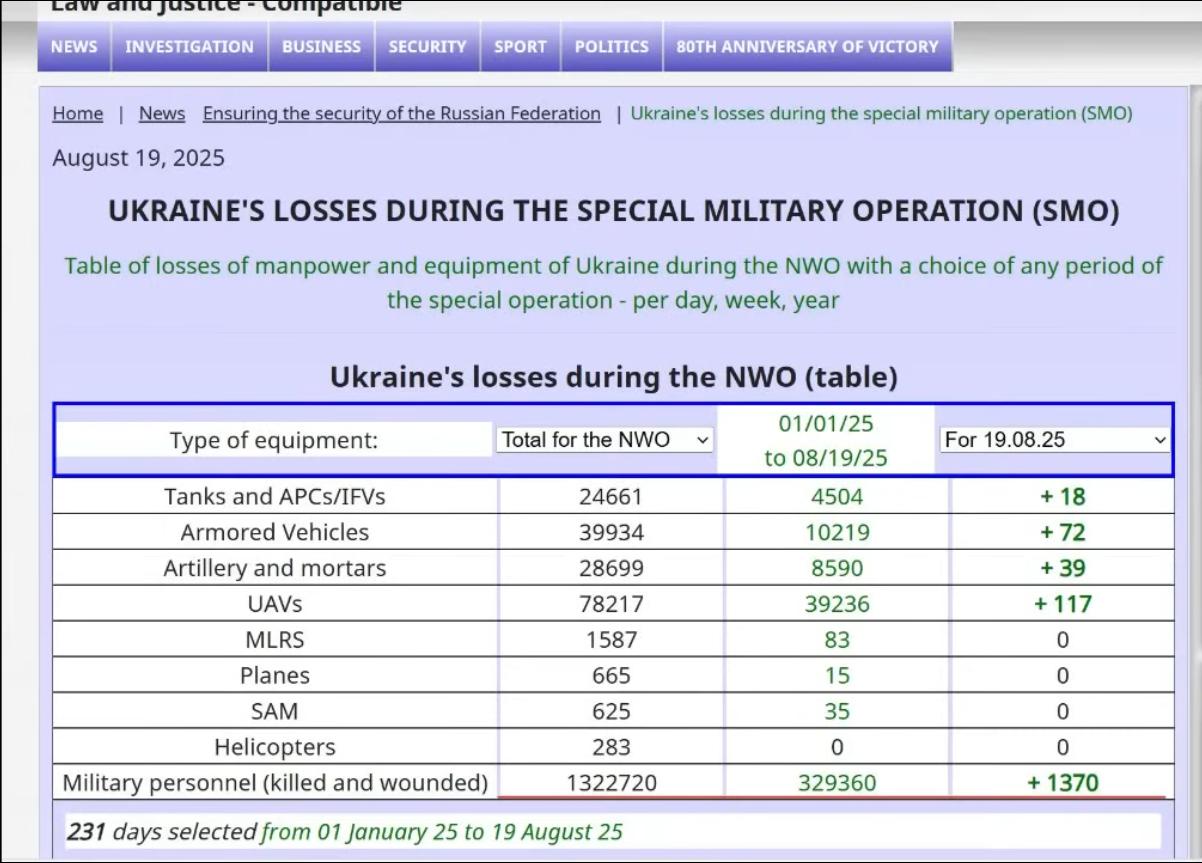Expand the 'Total for the NWO' dropdown
1202x863 pixels.
coord(604,439)
